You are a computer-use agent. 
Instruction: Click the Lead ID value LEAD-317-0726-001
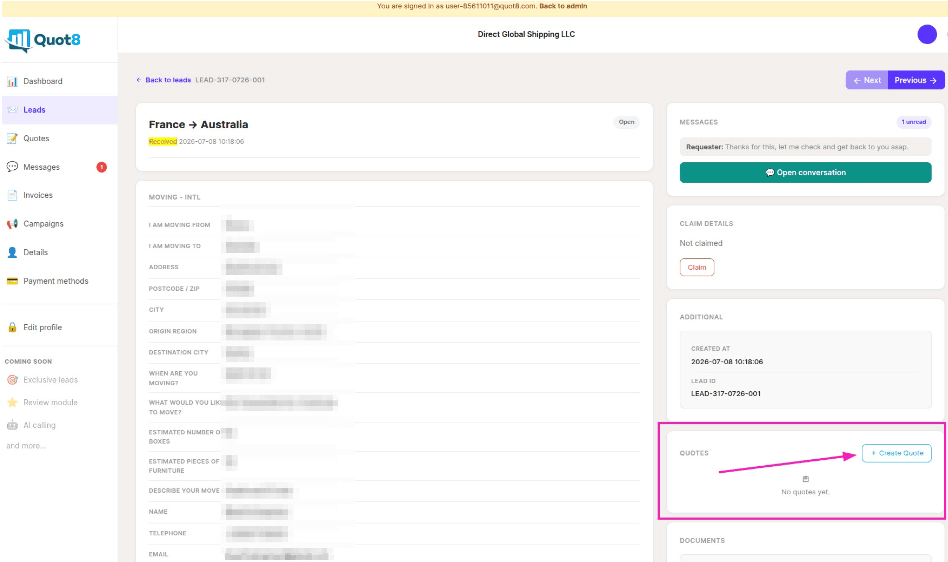coord(726,393)
